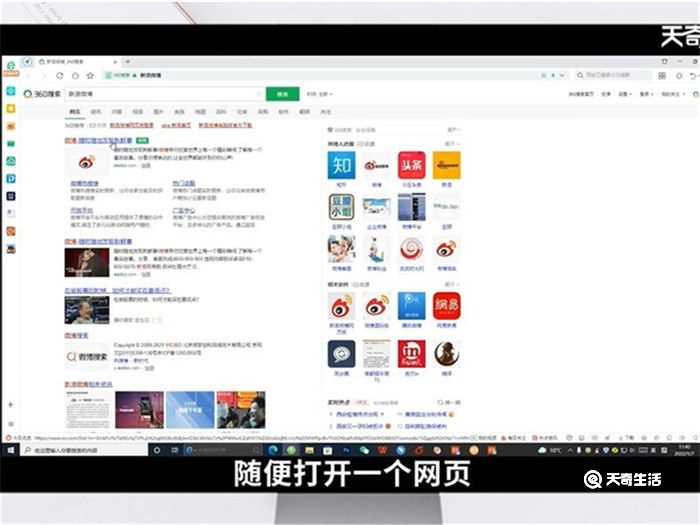Open the extensions grid icon in browser toolbar
The image size is (700, 525).
pyautogui.click(x=662, y=75)
